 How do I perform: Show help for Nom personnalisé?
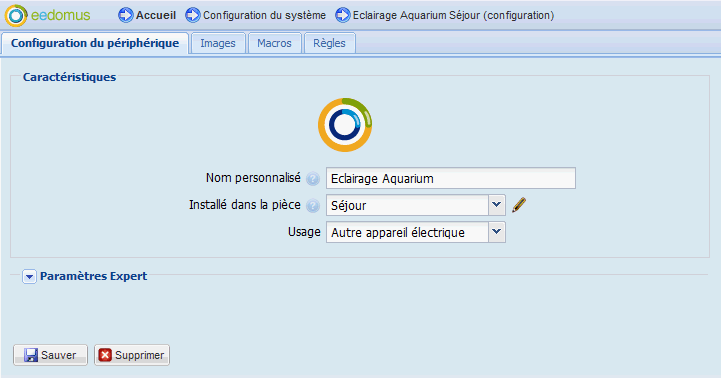coord(313,178)
